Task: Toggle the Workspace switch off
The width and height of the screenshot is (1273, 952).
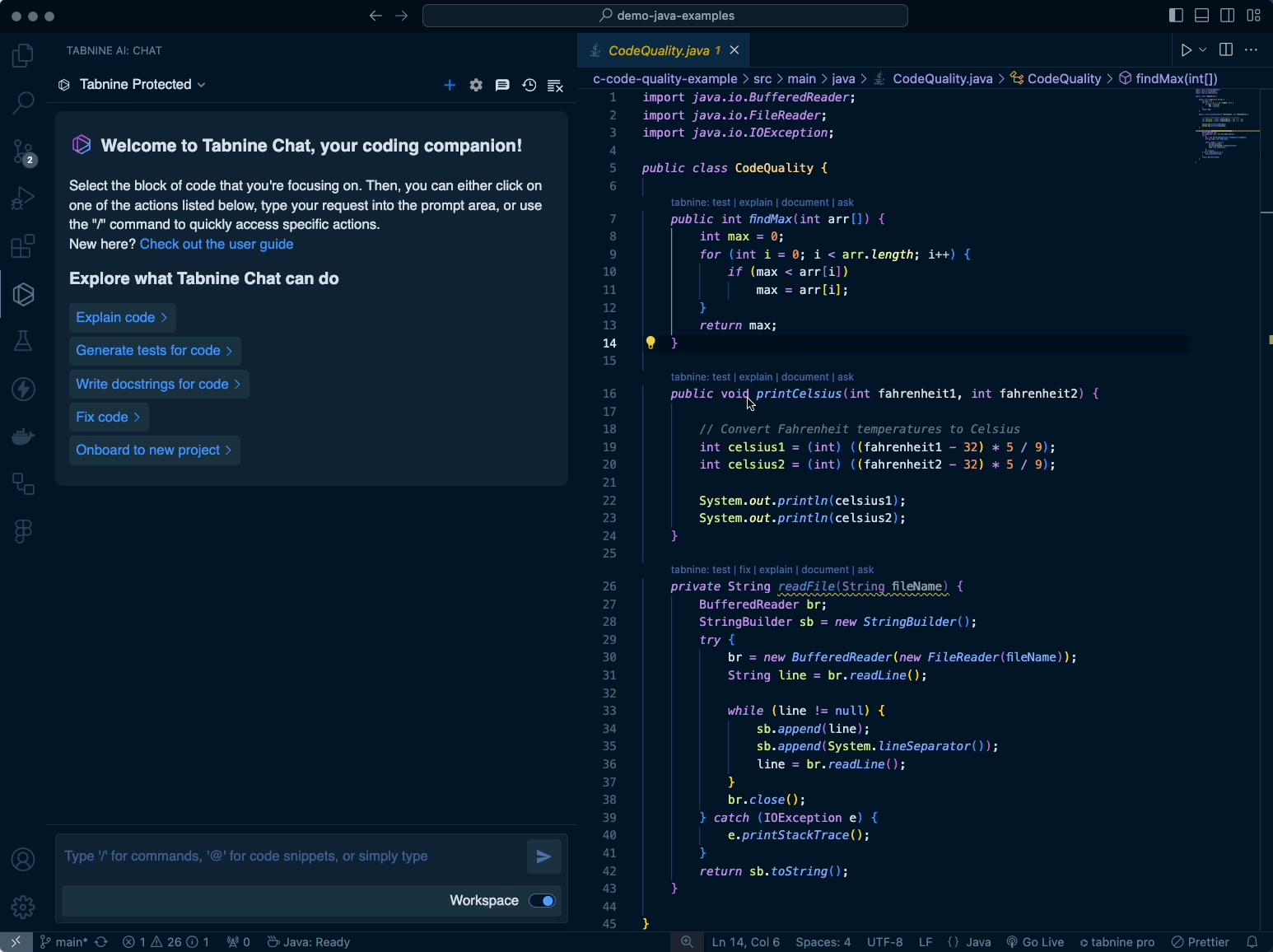Action: point(543,901)
